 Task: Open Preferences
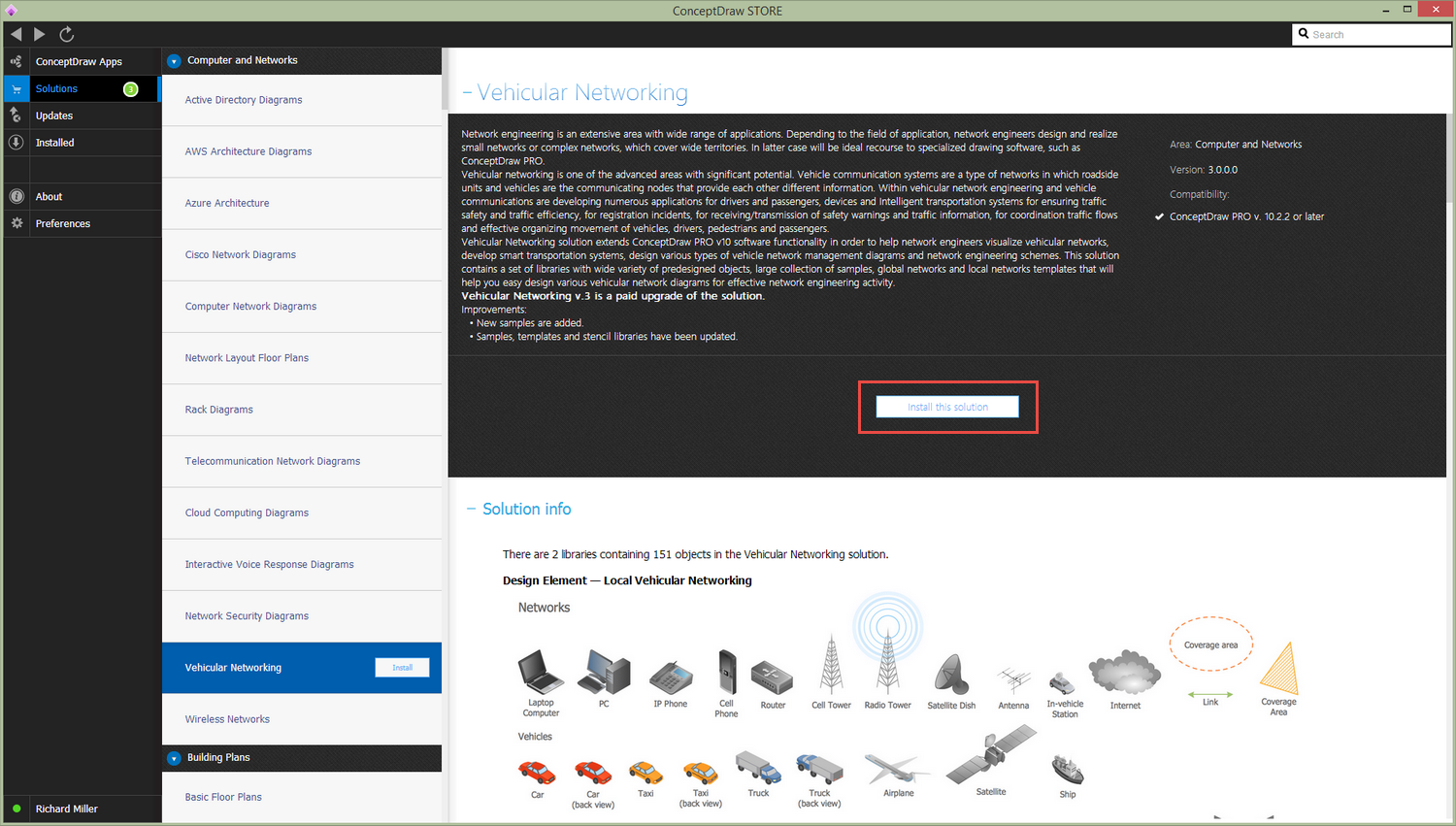[x=63, y=223]
